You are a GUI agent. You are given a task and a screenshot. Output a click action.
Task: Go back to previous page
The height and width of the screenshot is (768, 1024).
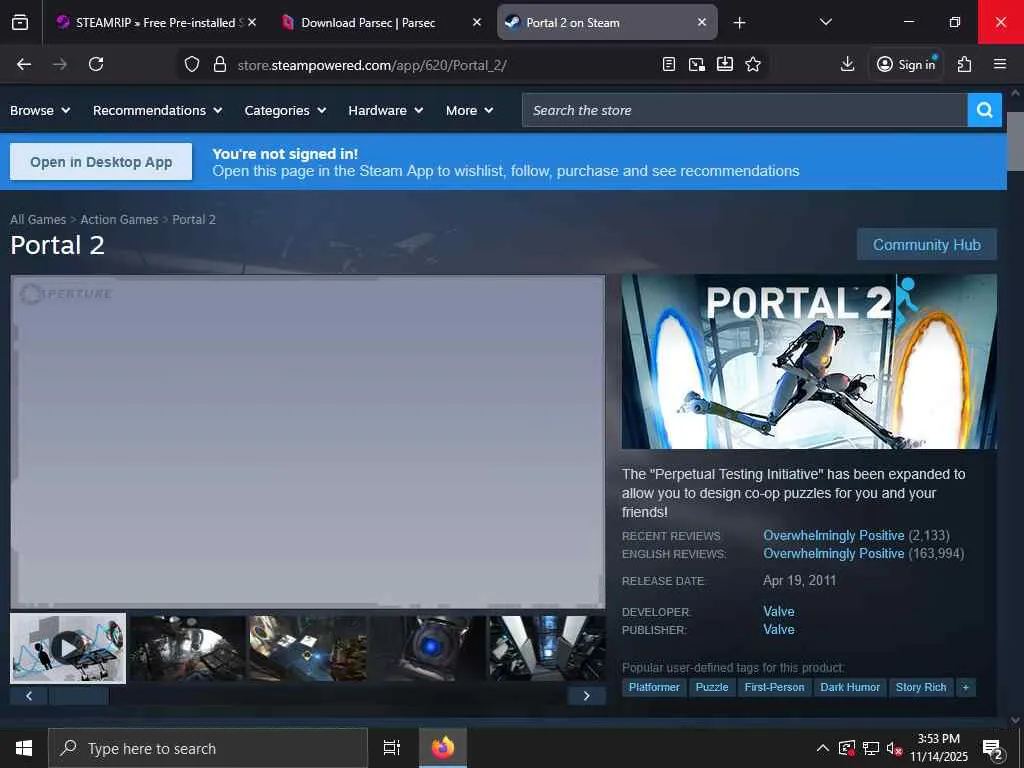(x=24, y=64)
